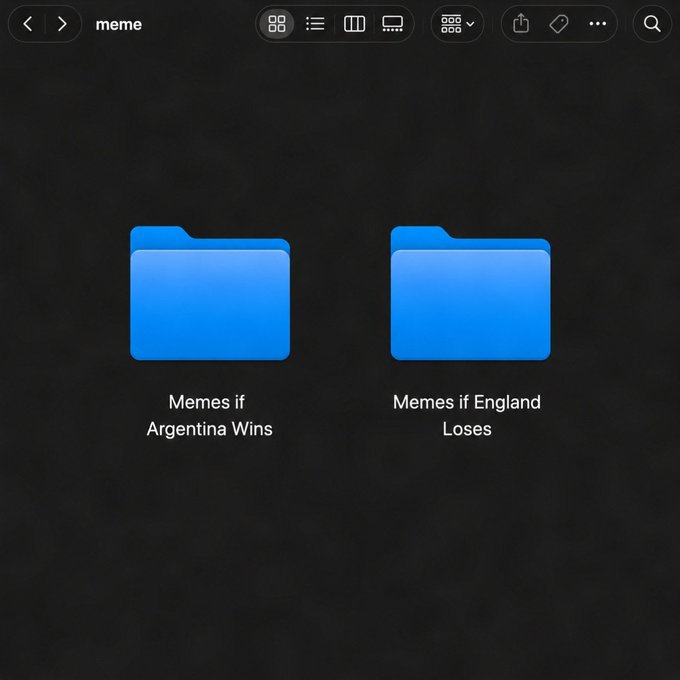Switch to column view
This screenshot has width=680, height=680.
pyautogui.click(x=354, y=24)
